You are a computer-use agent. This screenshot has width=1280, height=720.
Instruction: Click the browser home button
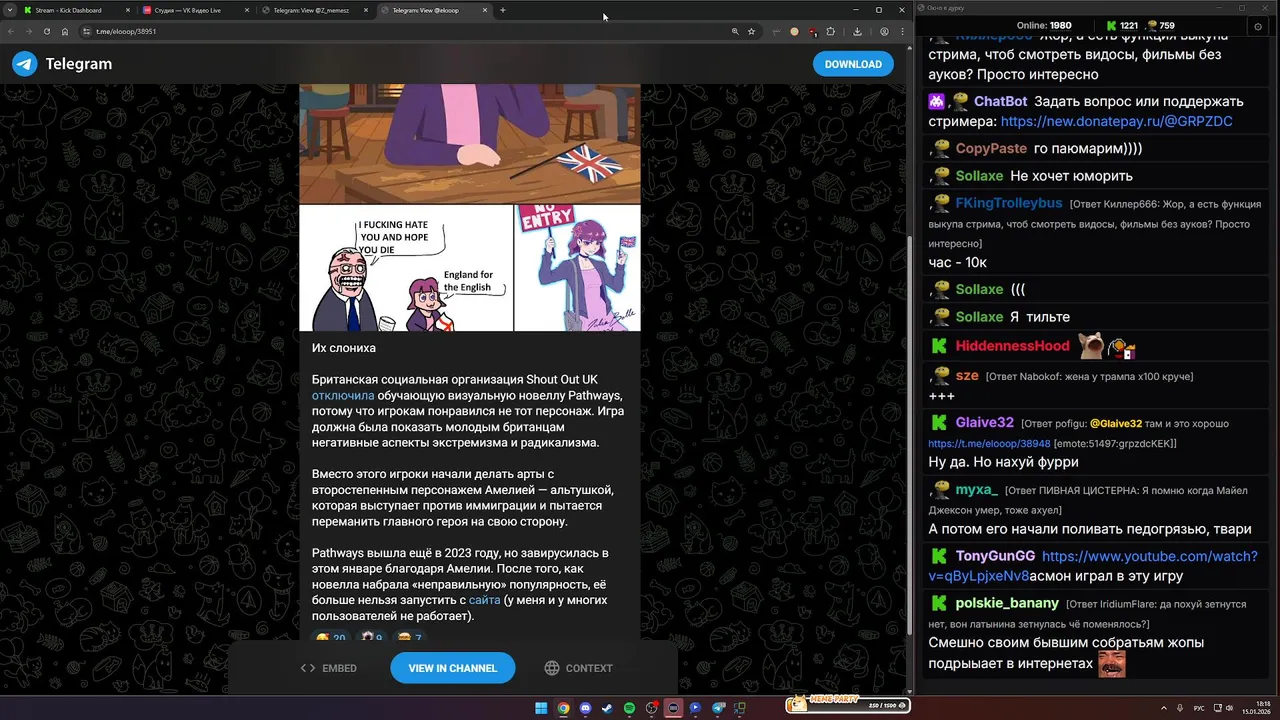[x=65, y=31]
